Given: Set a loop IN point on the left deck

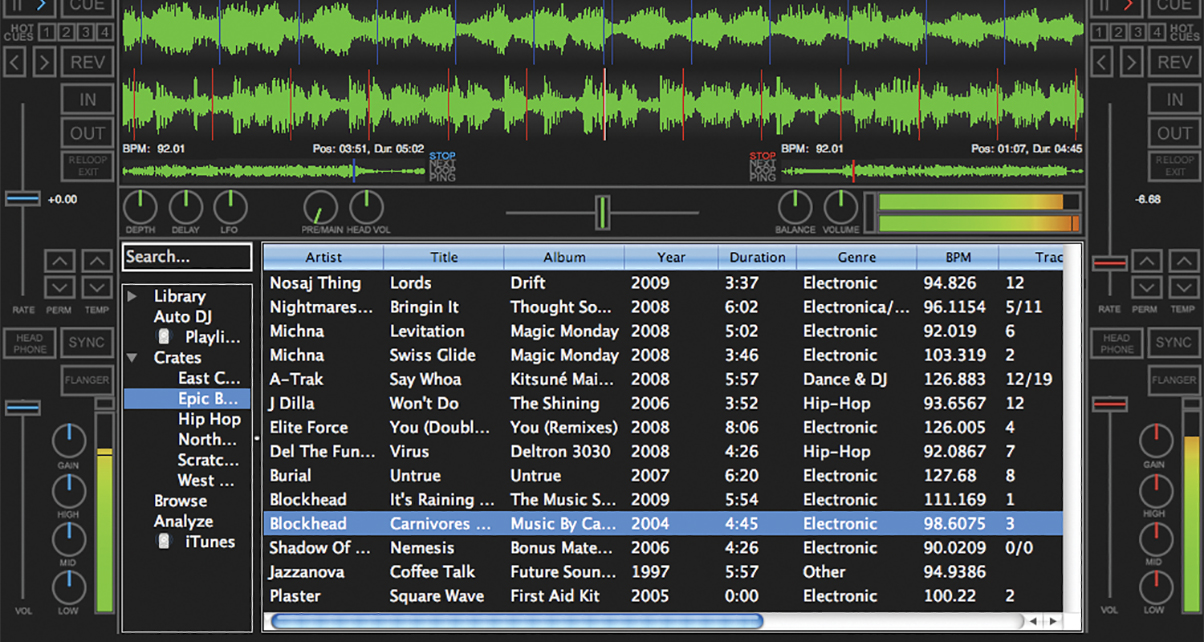Looking at the screenshot, I should click(87, 98).
